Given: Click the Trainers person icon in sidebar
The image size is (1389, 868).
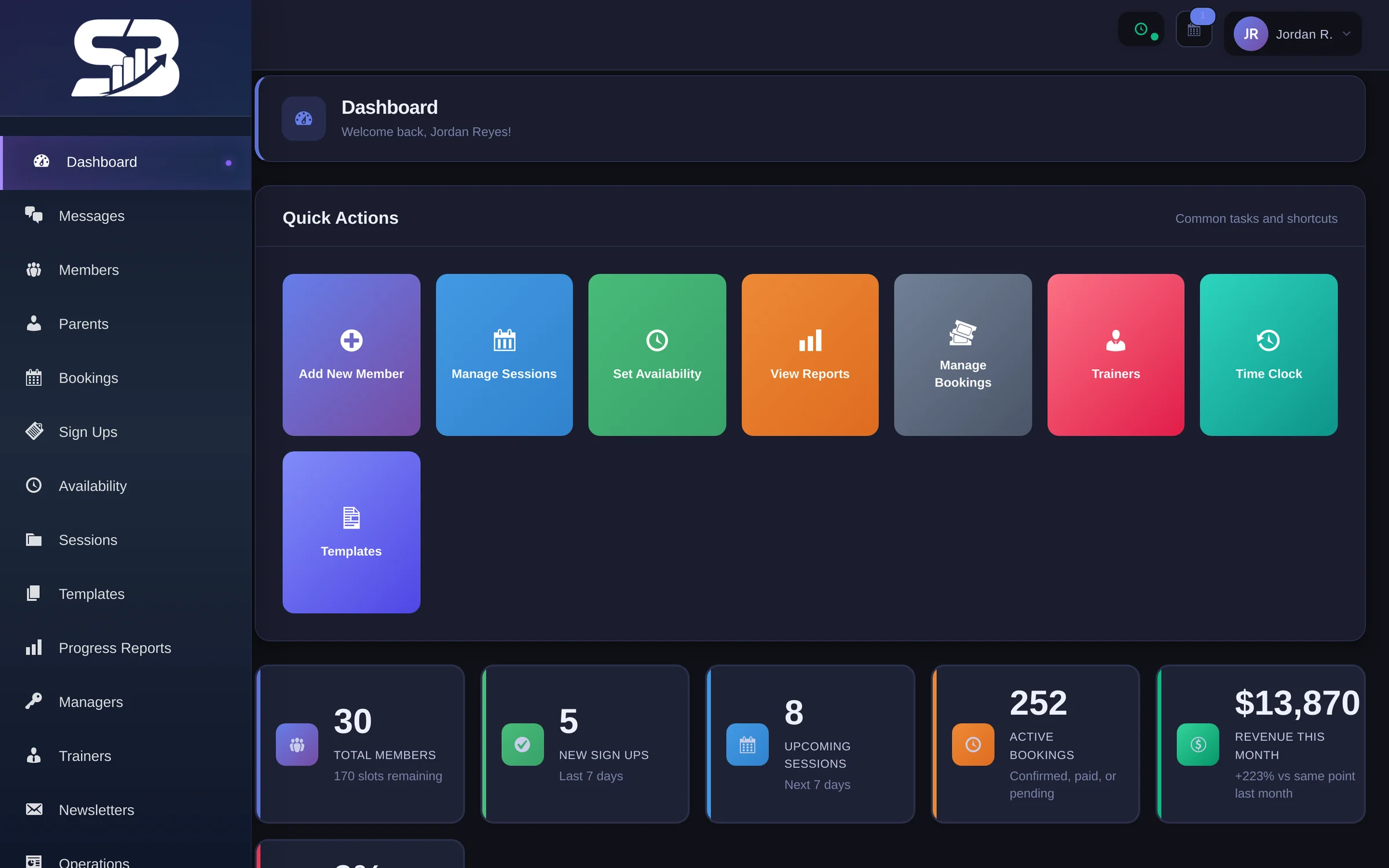Looking at the screenshot, I should (34, 755).
